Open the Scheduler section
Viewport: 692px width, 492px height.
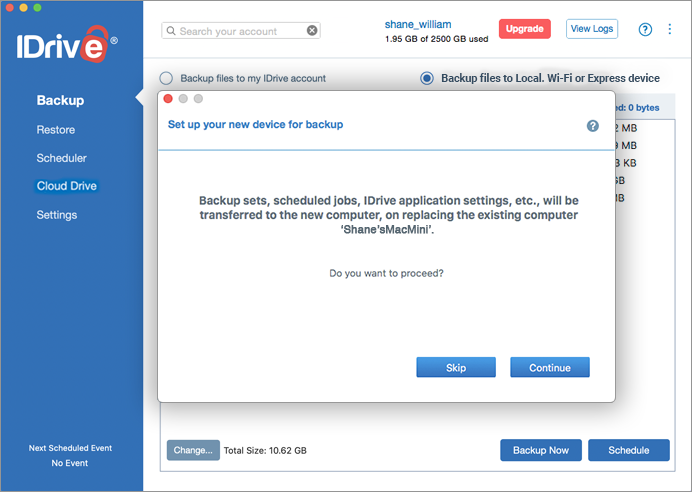(x=61, y=158)
